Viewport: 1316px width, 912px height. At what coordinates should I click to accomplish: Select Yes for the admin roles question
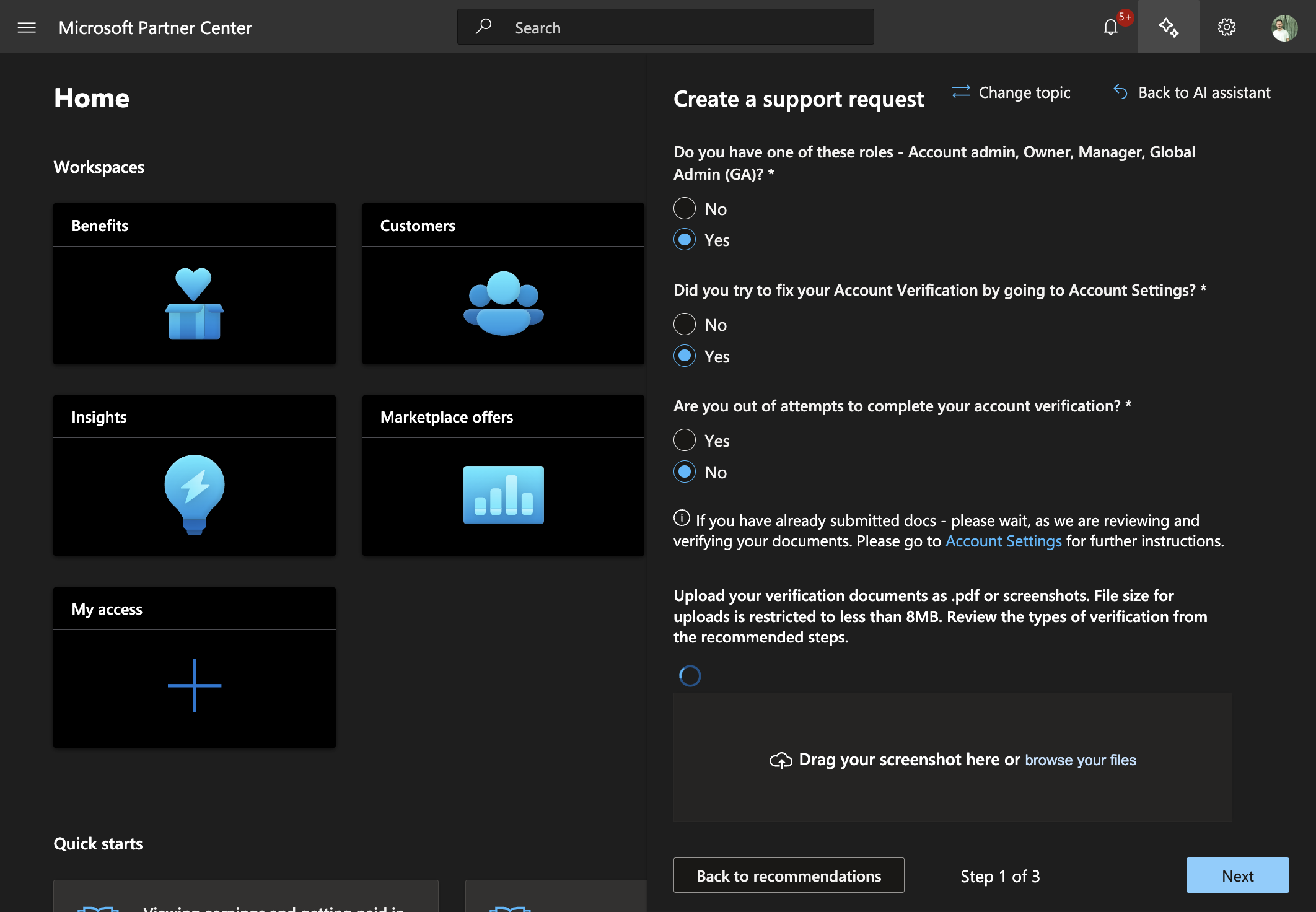(x=685, y=240)
